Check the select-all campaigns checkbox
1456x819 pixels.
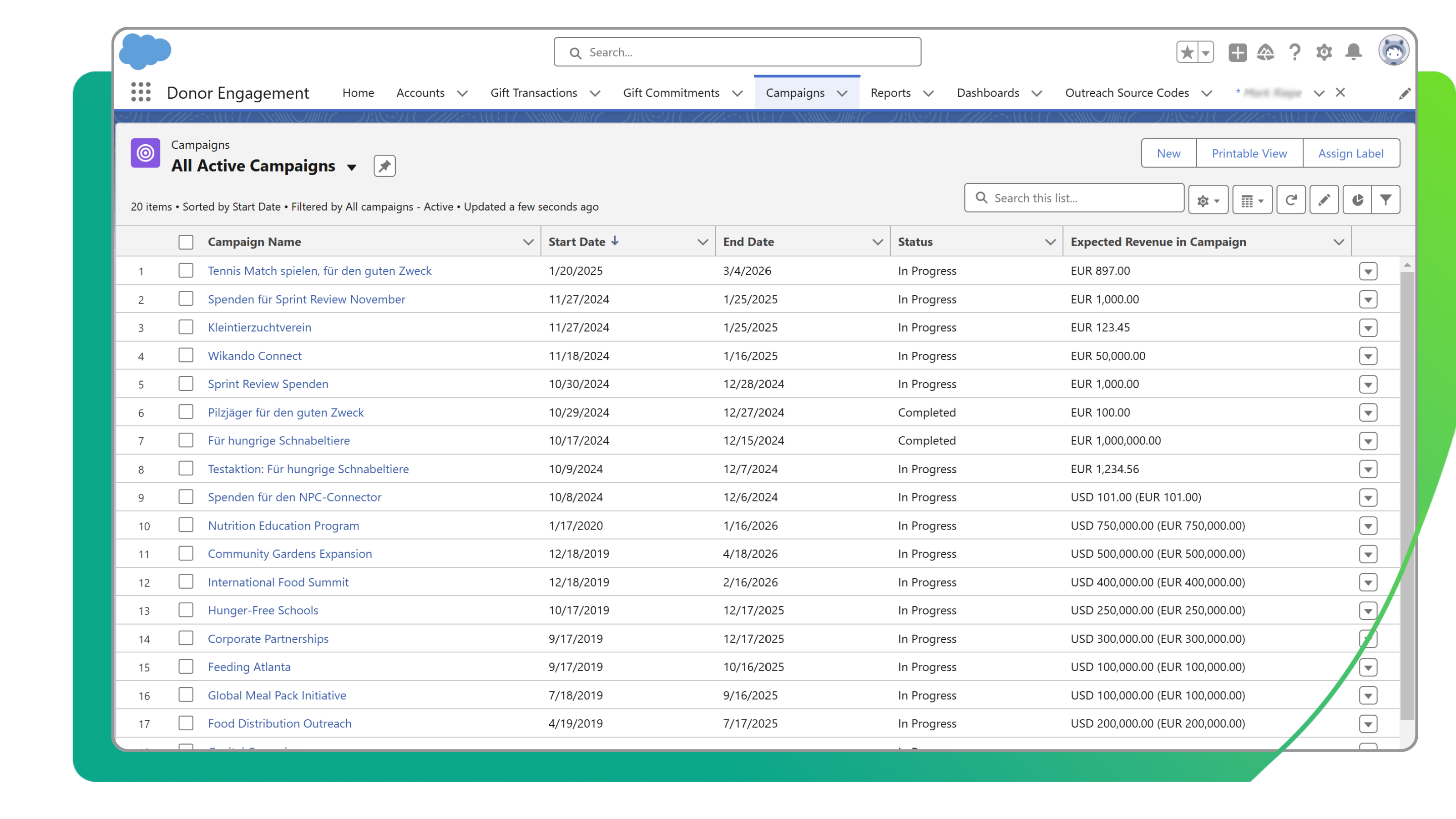click(186, 241)
